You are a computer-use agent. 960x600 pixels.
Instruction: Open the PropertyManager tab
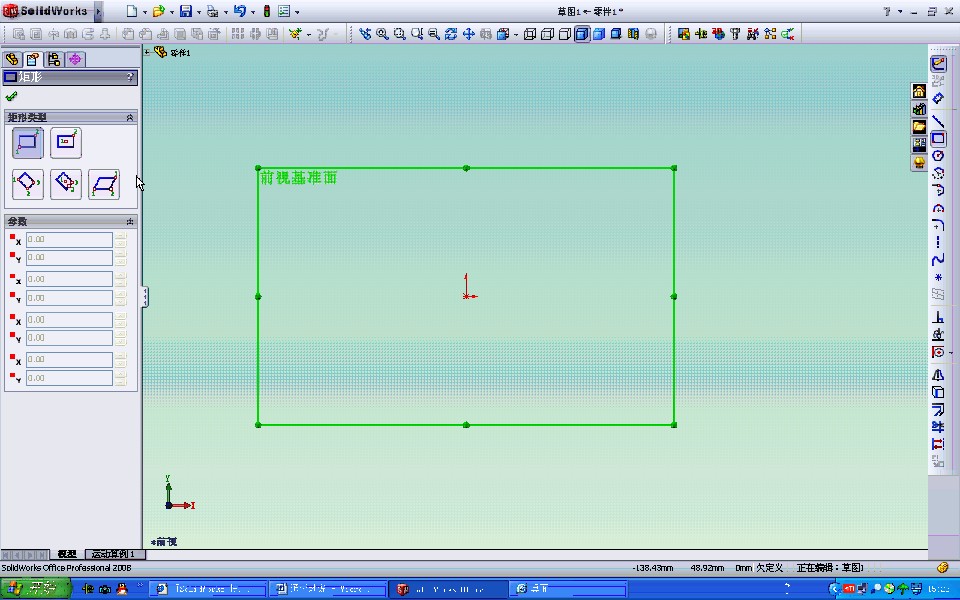tap(33, 59)
